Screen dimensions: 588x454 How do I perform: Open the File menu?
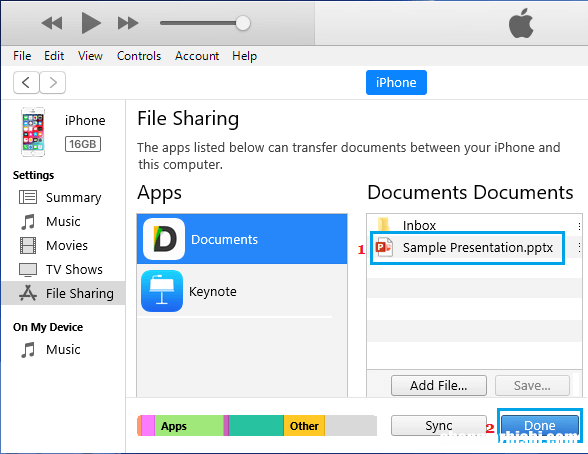(x=22, y=56)
